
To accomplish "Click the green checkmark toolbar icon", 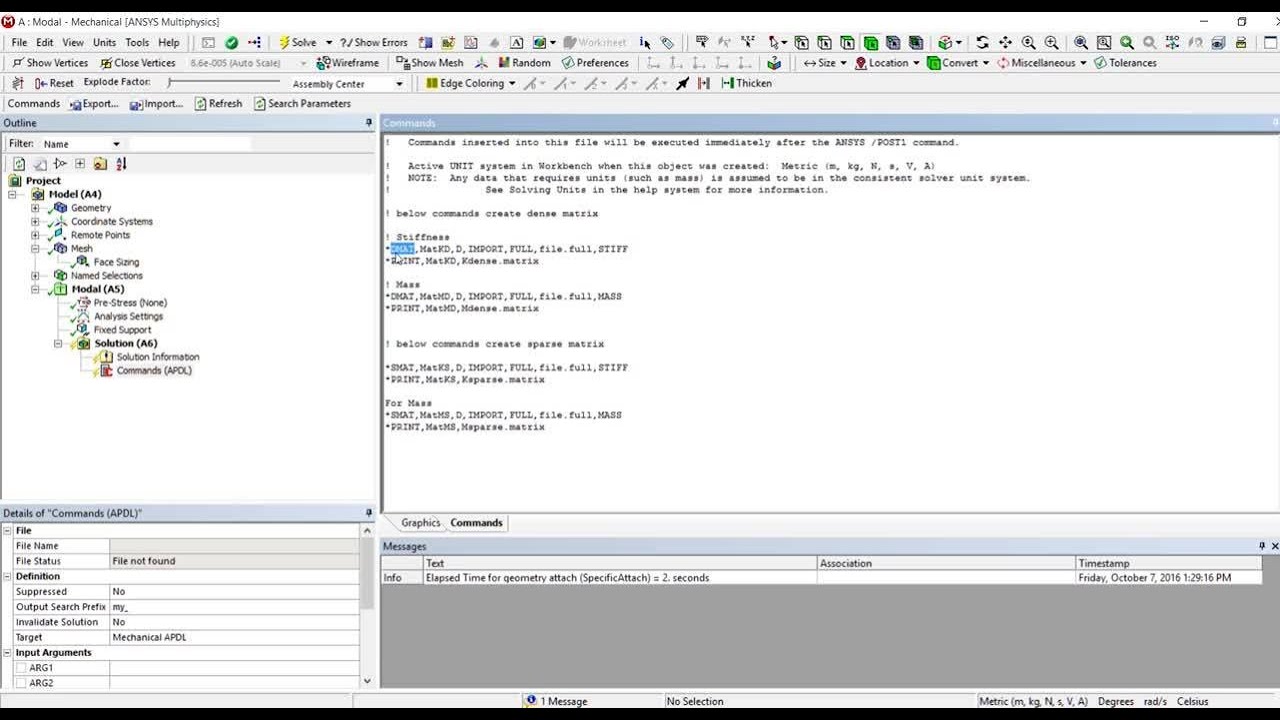I will (232, 42).
